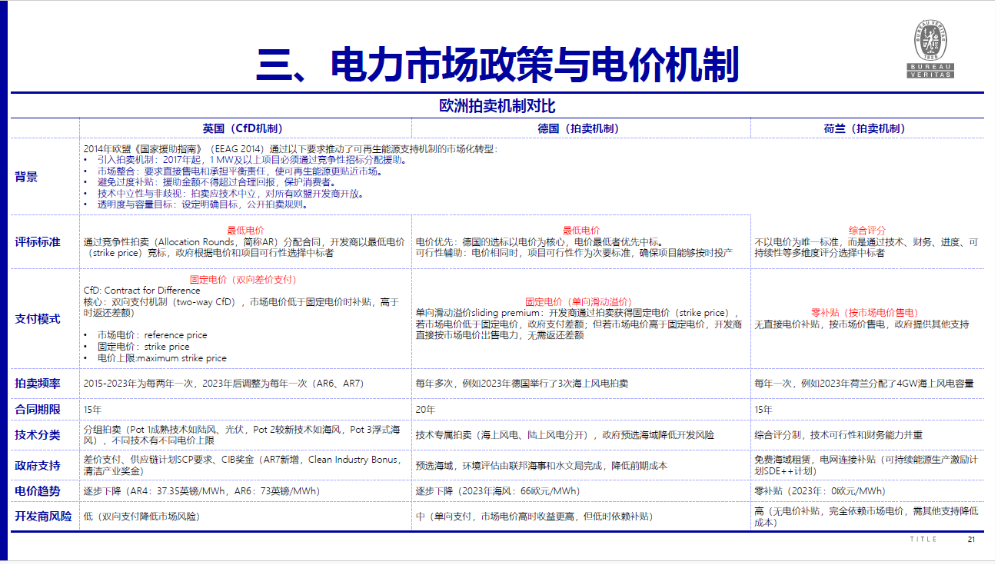Image resolution: width=996 pixels, height=564 pixels.
Task: Click the row label 技术分类
Action: [37, 435]
